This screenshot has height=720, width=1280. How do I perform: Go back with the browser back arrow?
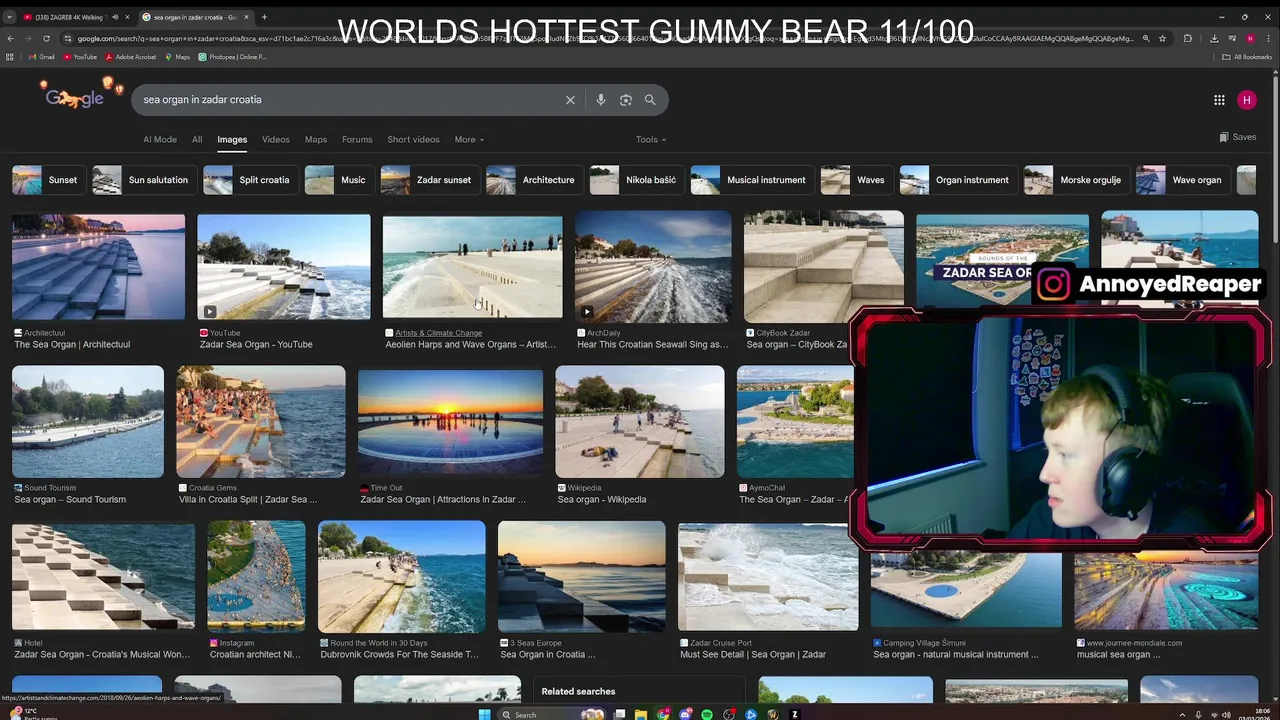(x=10, y=38)
